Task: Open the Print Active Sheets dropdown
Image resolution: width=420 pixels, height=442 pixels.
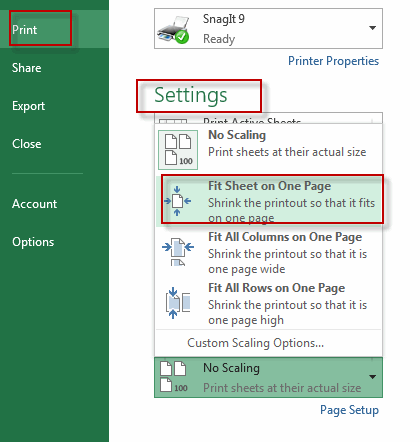Action: pos(268,118)
